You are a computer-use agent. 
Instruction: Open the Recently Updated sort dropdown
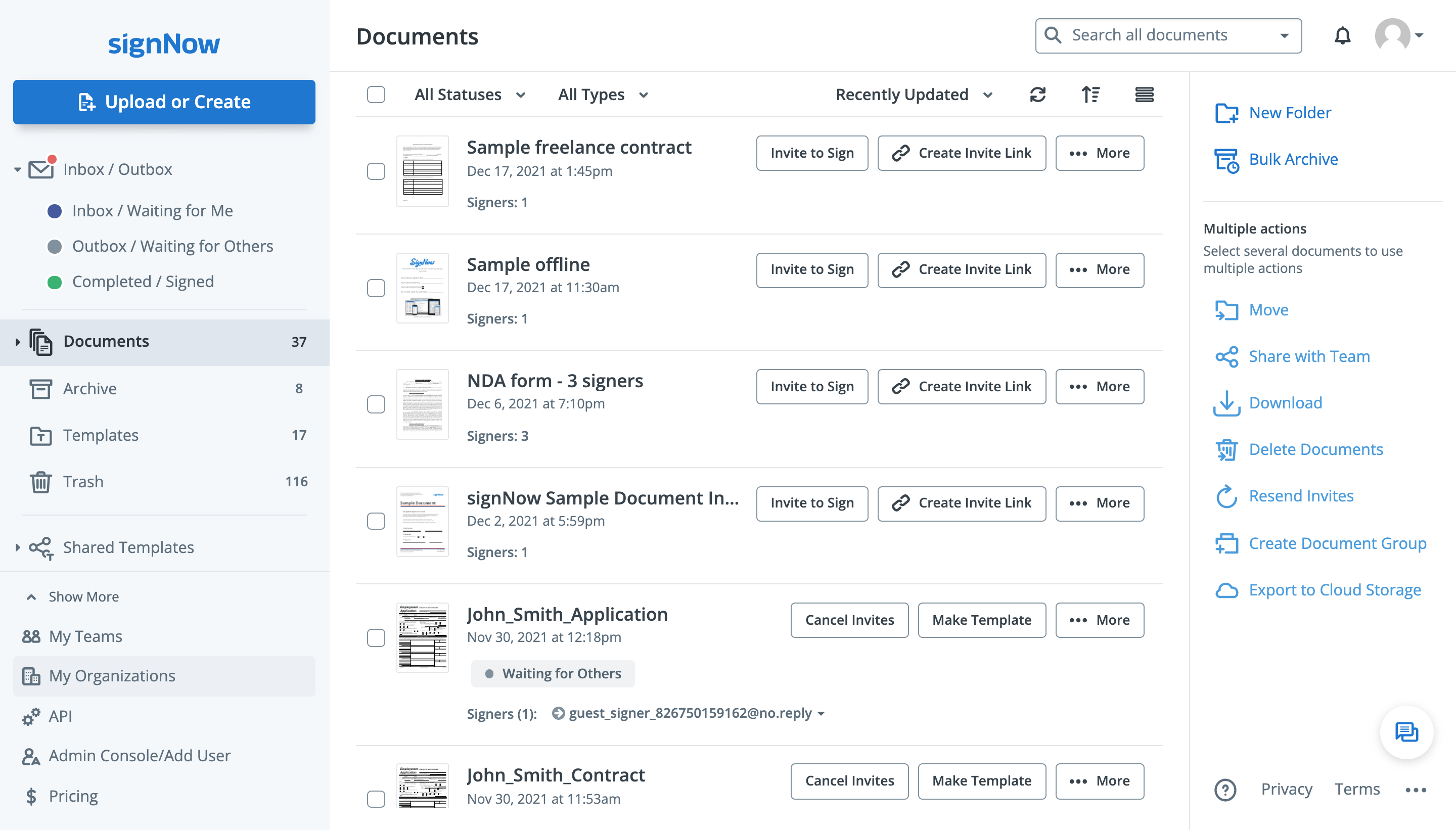pyautogui.click(x=913, y=95)
